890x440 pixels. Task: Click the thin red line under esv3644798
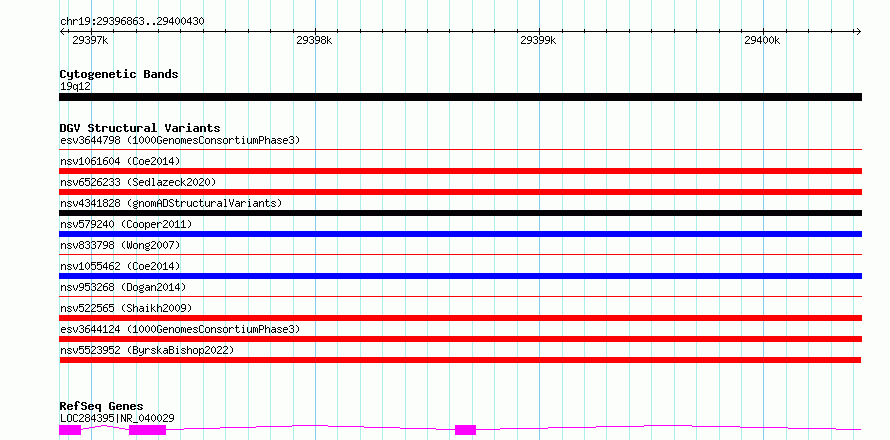pyautogui.click(x=460, y=150)
